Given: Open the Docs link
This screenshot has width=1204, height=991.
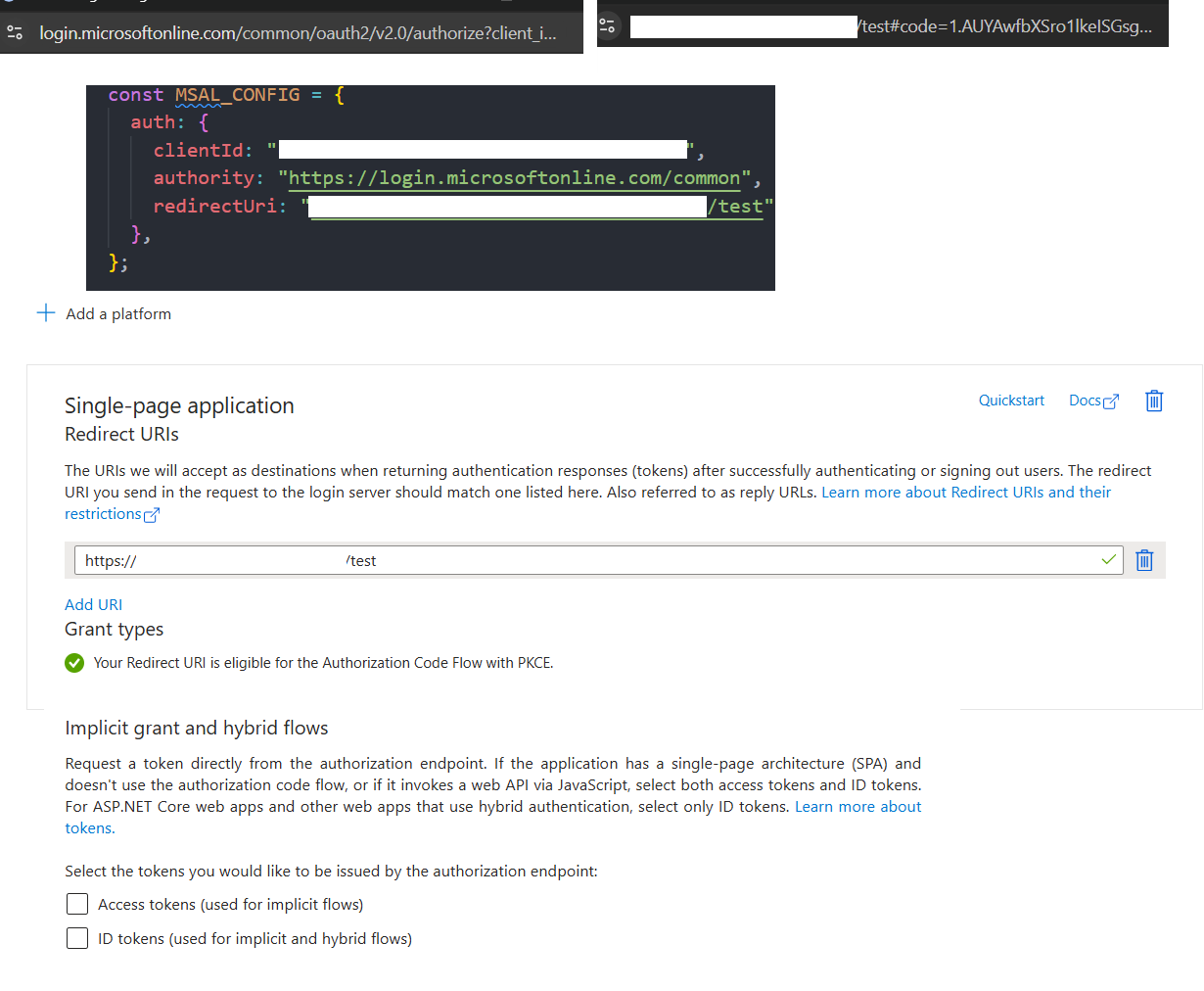Looking at the screenshot, I should [x=1085, y=400].
